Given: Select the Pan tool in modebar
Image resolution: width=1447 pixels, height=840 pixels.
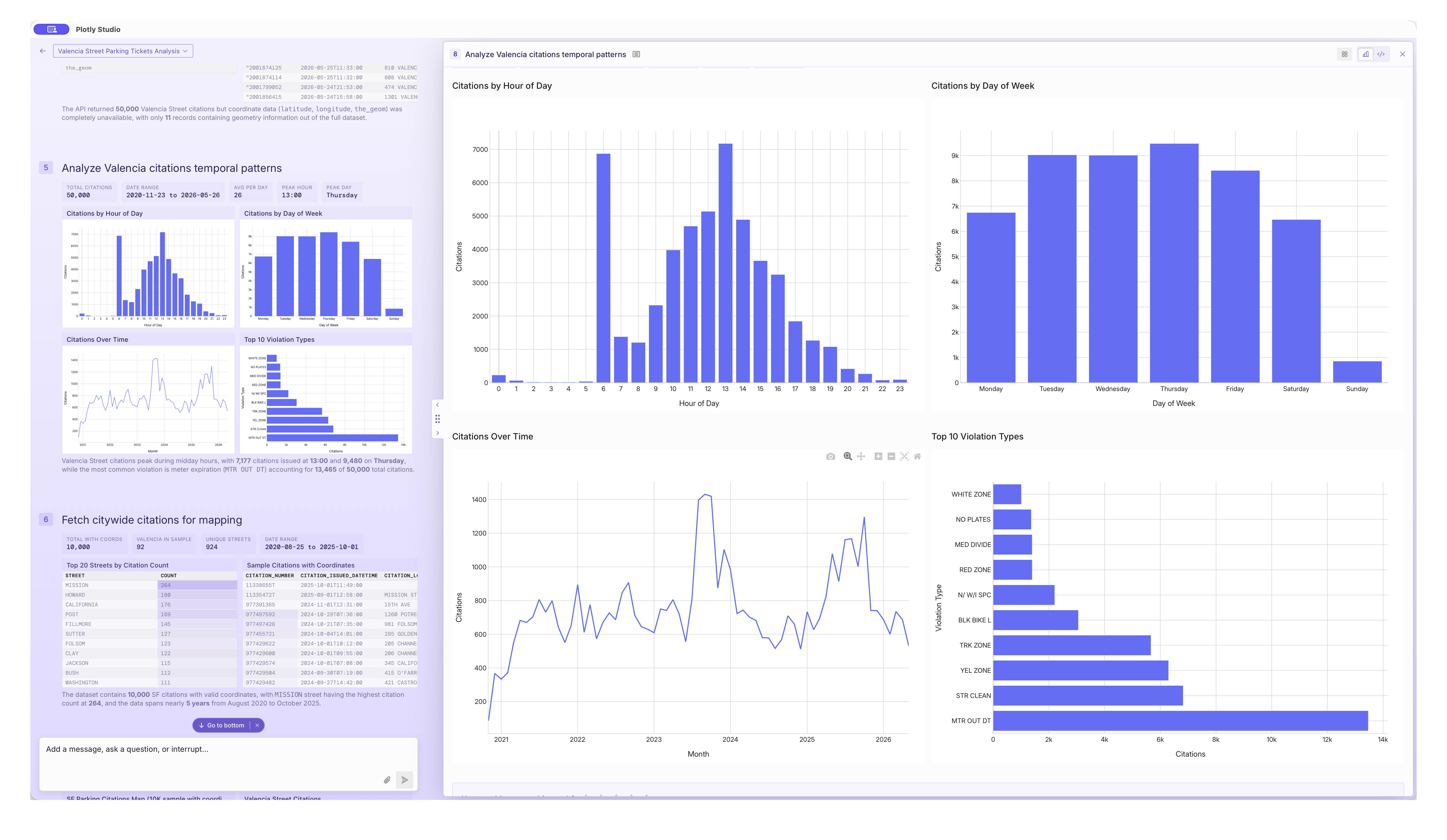Looking at the screenshot, I should [x=861, y=457].
